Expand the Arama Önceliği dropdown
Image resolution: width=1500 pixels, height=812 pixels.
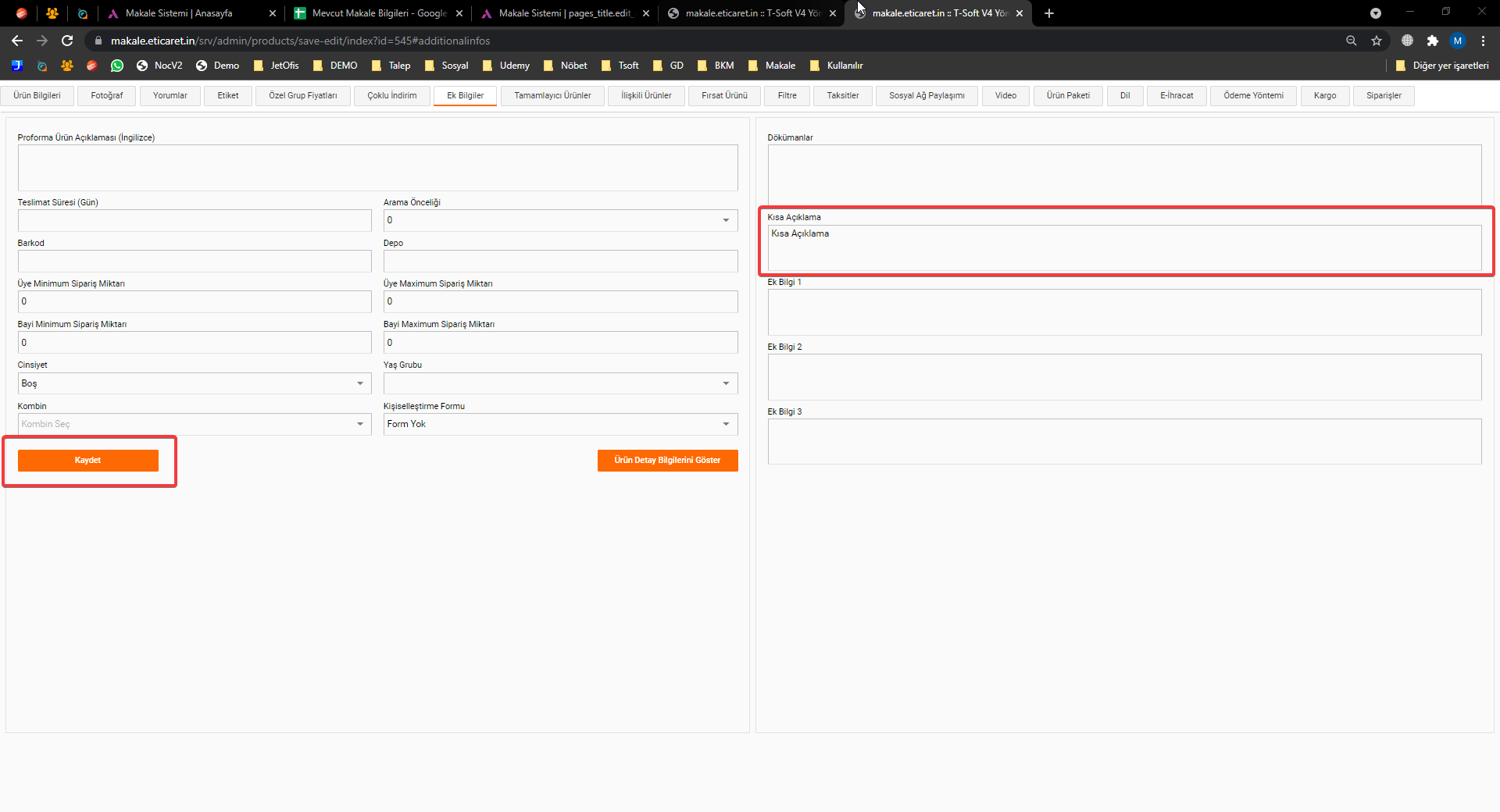560,220
